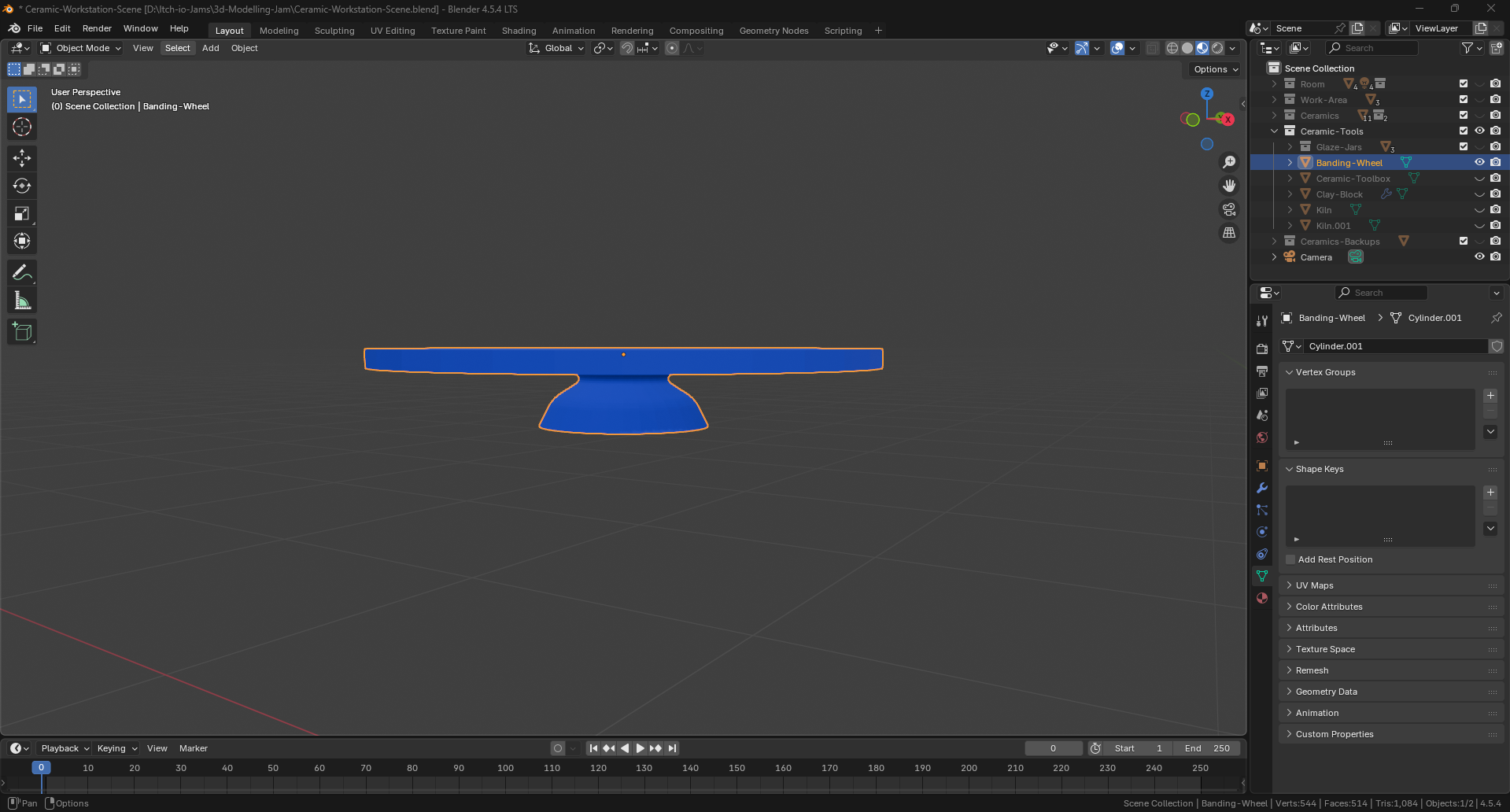This screenshot has height=812, width=1510.
Task: Click the pan view hand icon
Action: point(1229,186)
